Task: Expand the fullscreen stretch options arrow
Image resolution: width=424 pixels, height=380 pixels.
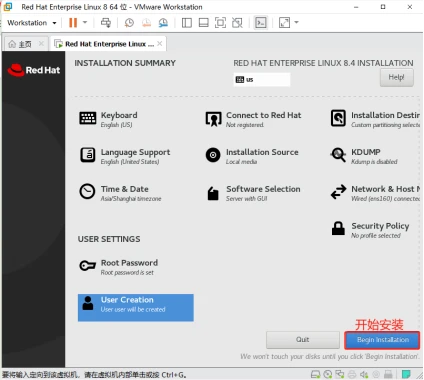Action: pyautogui.click(x=296, y=23)
